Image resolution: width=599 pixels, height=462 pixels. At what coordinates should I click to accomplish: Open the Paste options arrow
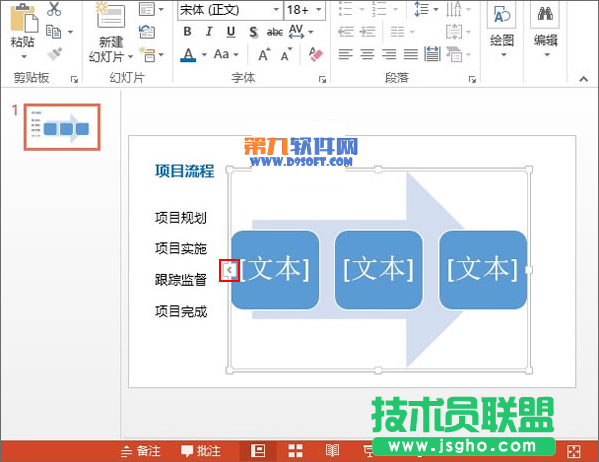pyautogui.click(x=24, y=57)
